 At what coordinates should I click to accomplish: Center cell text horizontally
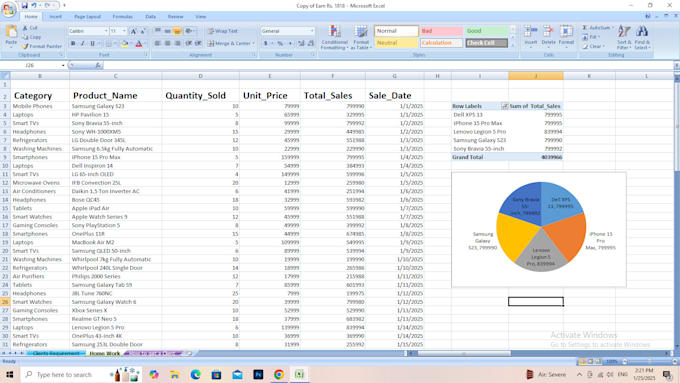coord(167,43)
